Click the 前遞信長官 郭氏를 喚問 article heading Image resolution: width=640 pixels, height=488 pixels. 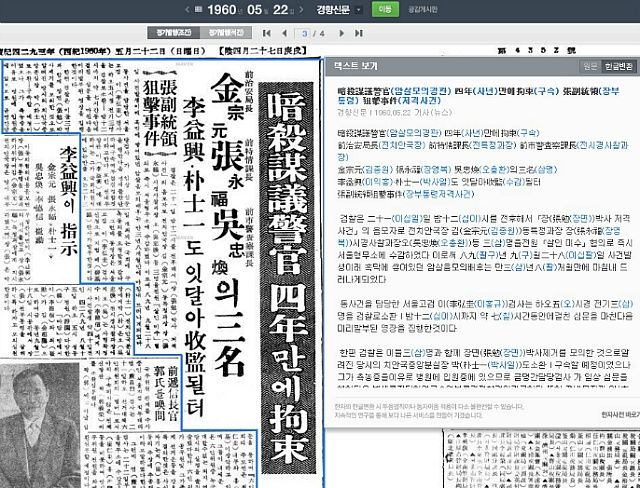(x=167, y=394)
